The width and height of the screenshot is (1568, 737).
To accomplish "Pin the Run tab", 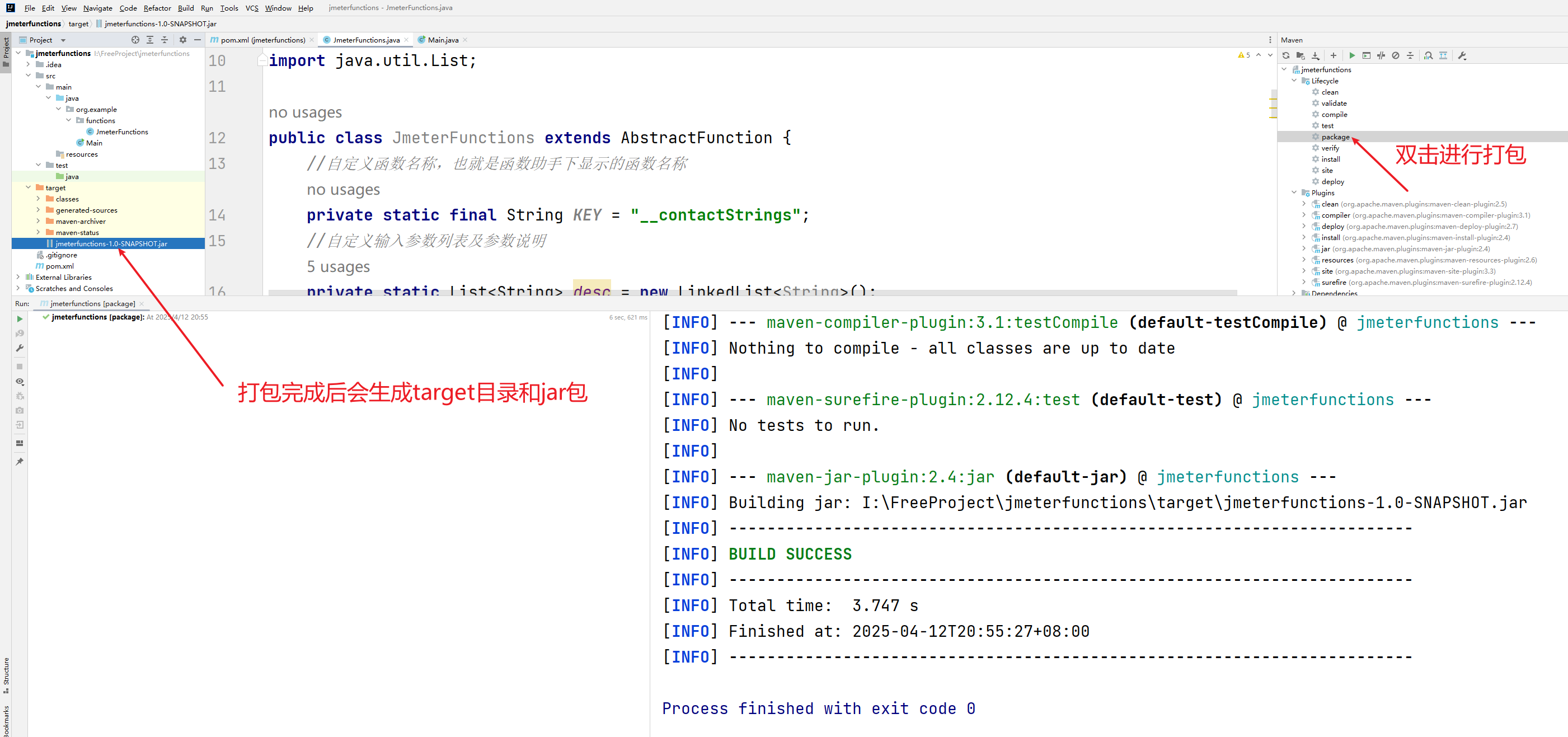I will [x=20, y=461].
